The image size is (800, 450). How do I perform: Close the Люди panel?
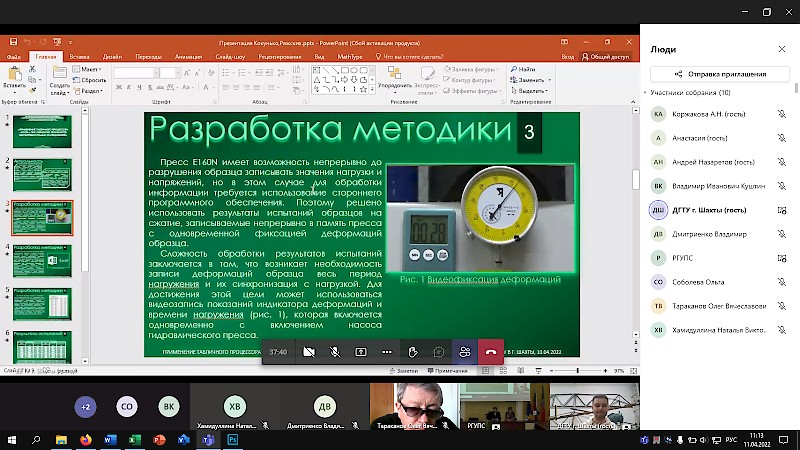click(782, 49)
